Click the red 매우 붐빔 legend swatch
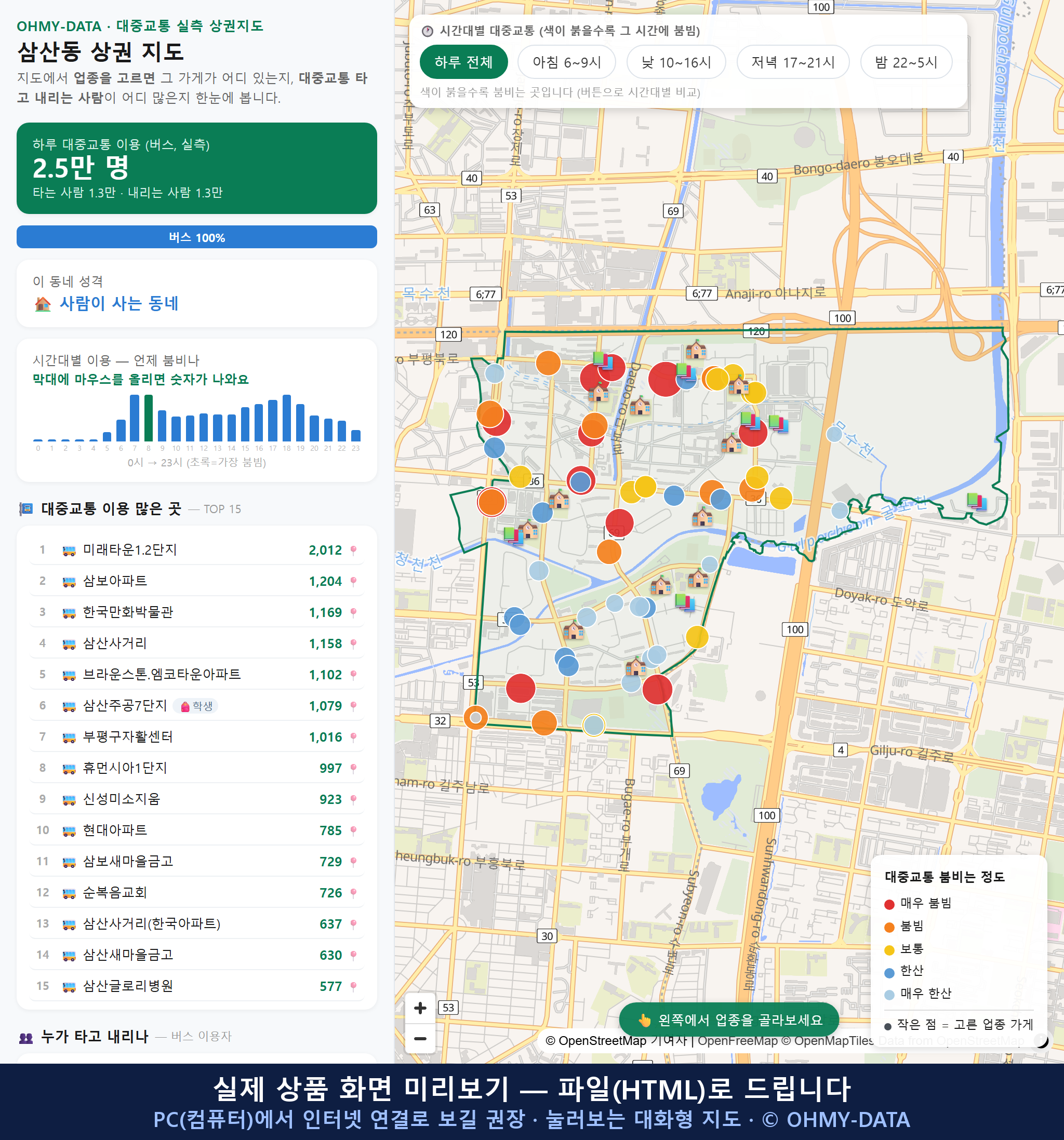Screen dimensions: 1064x1140 [x=889, y=904]
